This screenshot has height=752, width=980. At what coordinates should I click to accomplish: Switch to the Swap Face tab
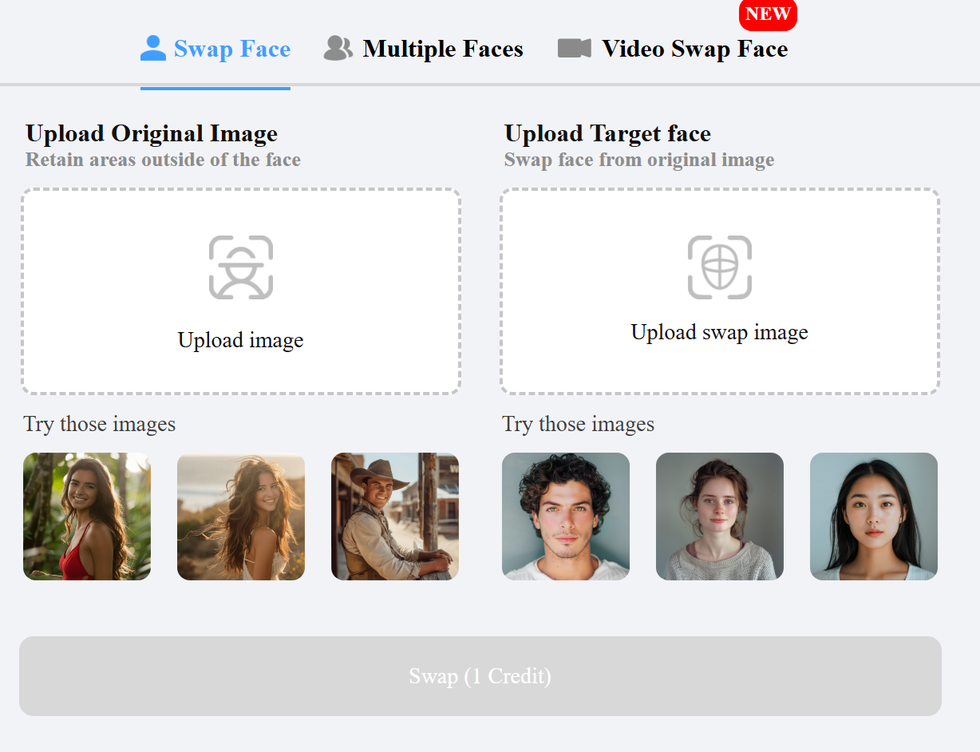pos(232,49)
